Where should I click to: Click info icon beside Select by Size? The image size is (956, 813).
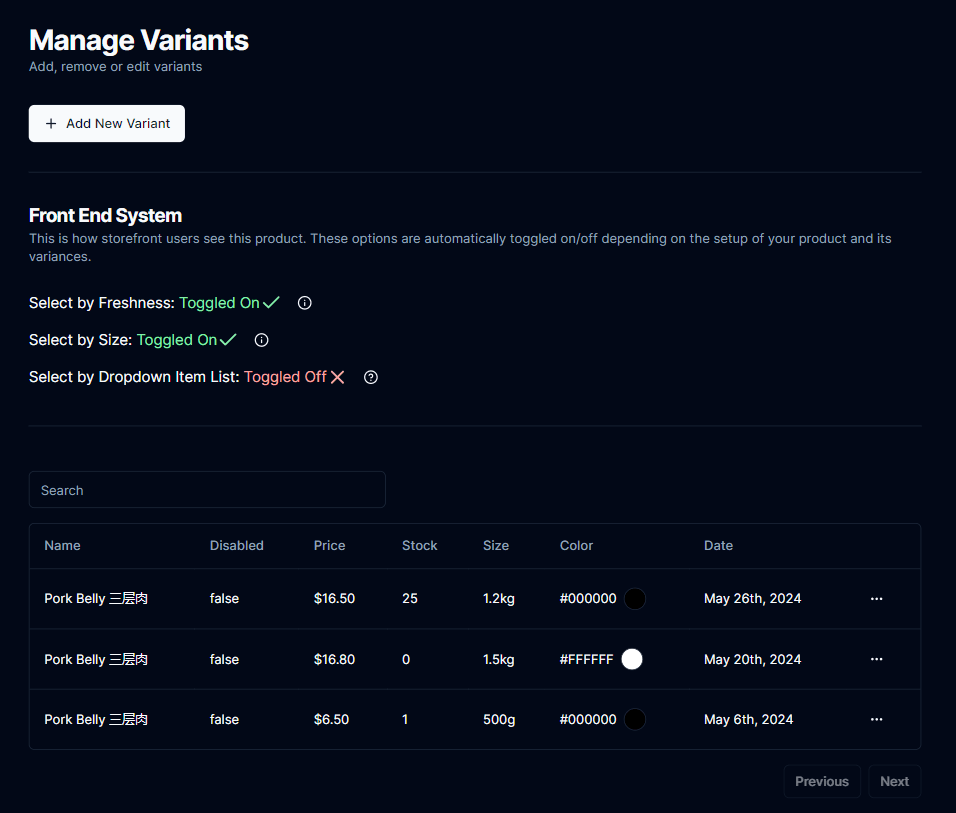click(x=262, y=340)
